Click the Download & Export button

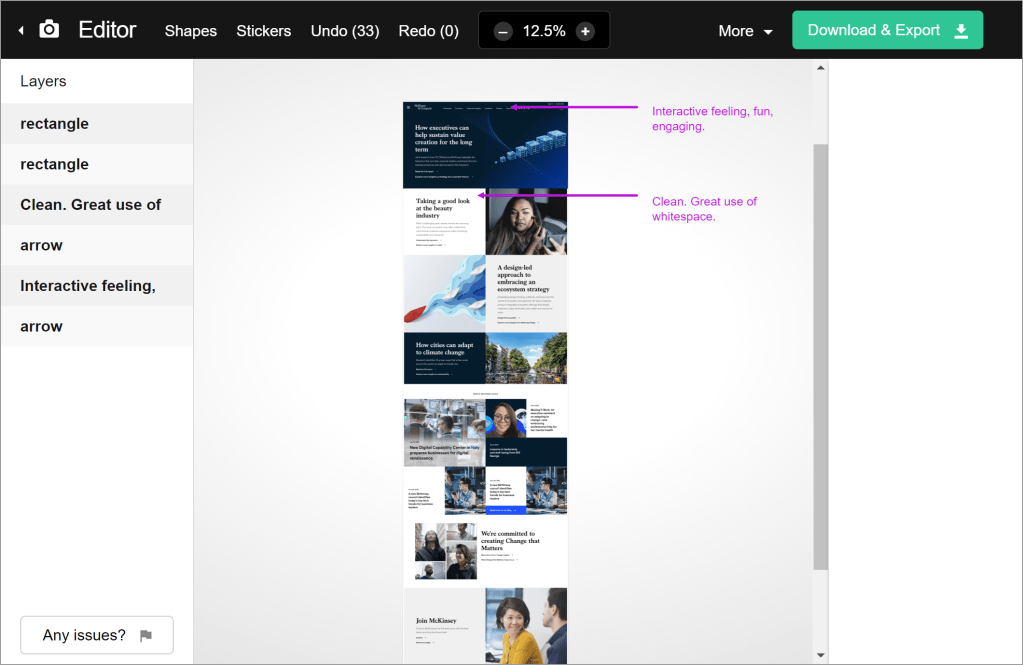click(x=887, y=30)
